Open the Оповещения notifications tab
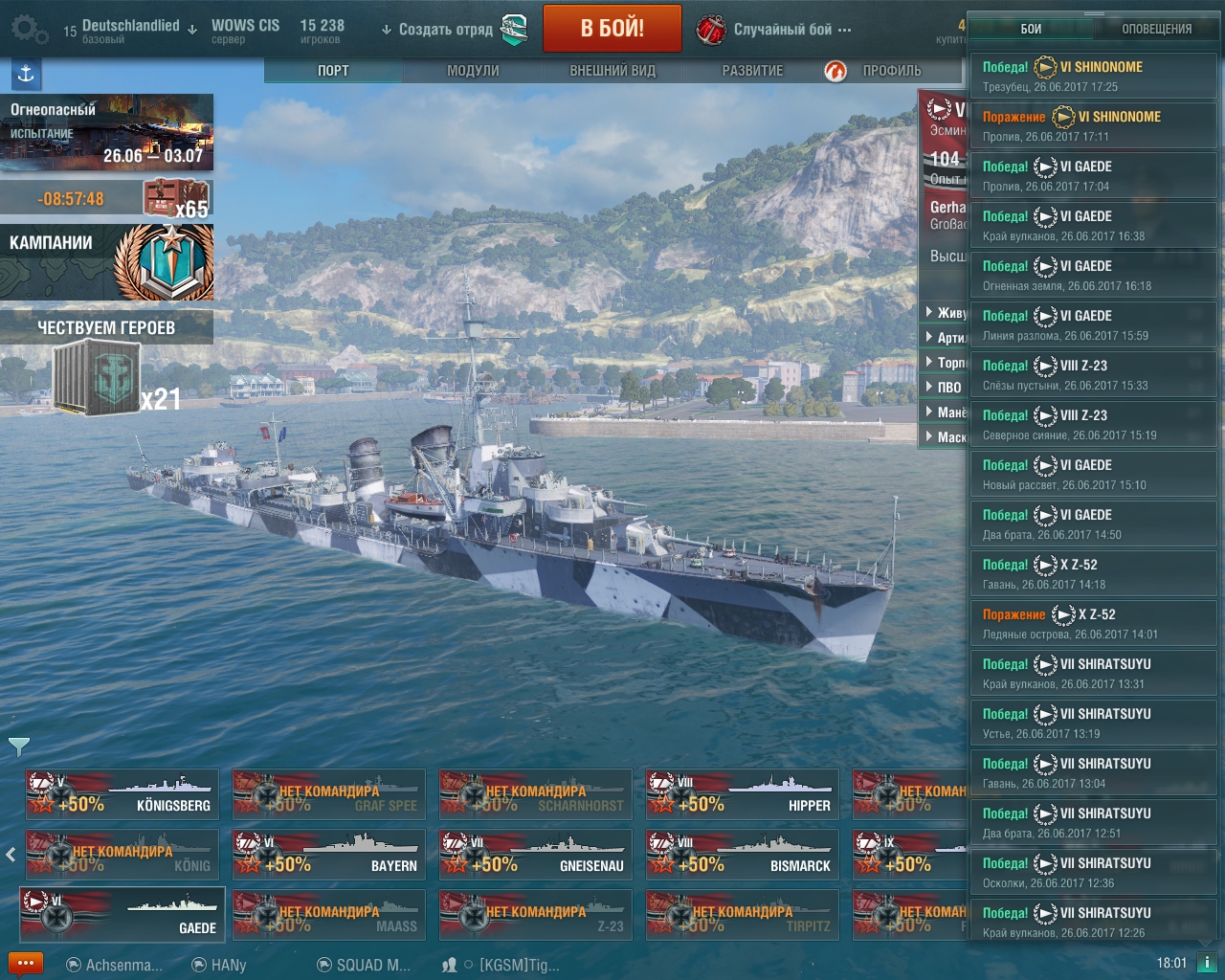1225x980 pixels. point(1156,29)
